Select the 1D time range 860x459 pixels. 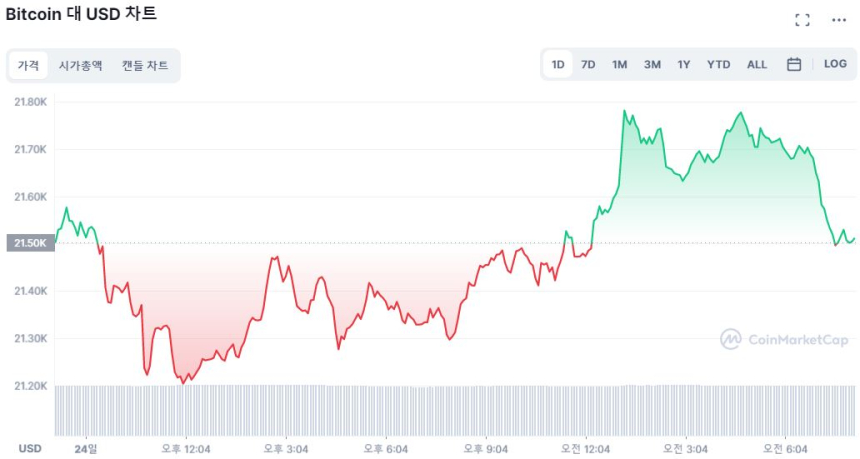tap(558, 65)
